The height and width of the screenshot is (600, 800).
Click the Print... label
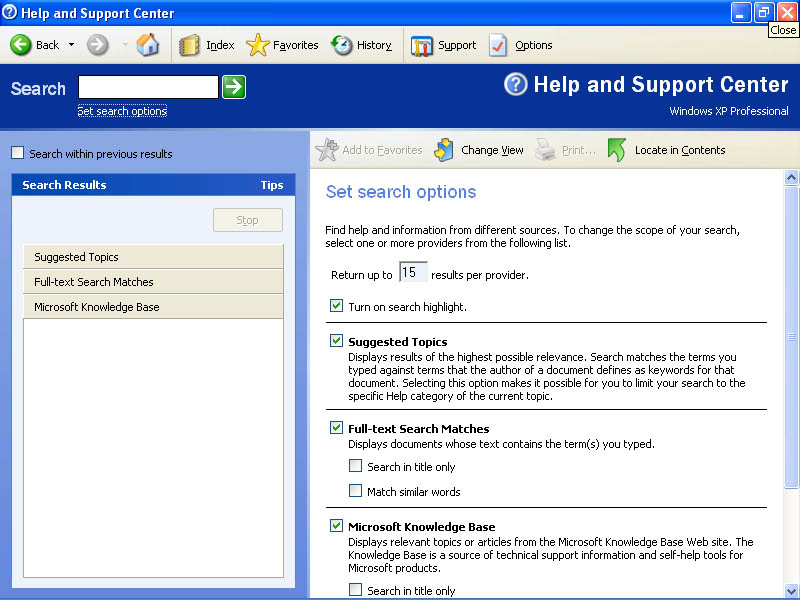click(579, 150)
